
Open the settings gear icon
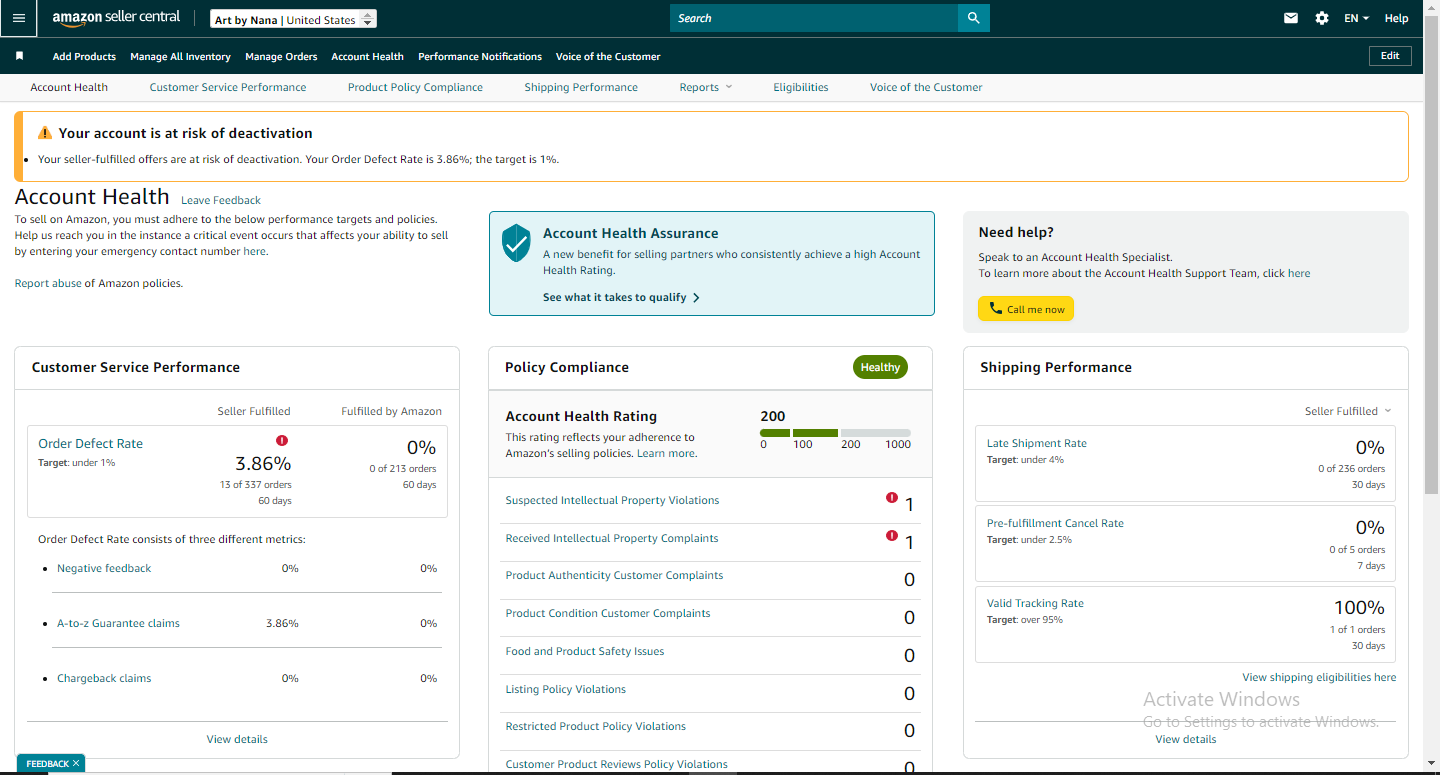coord(1322,18)
